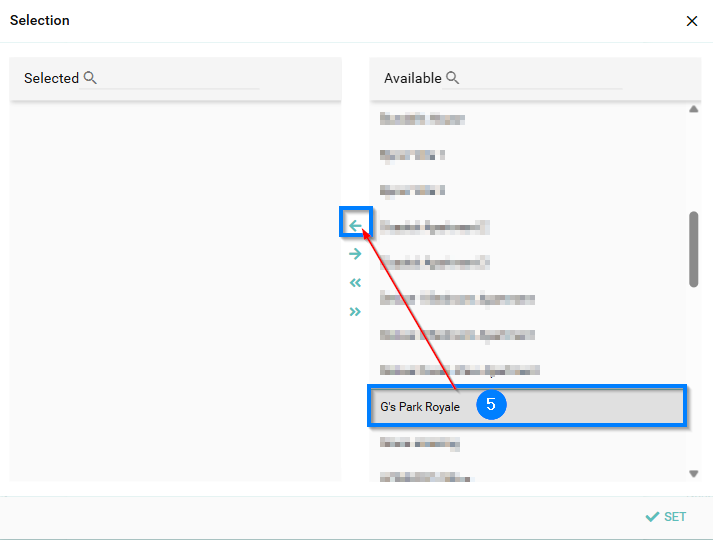Click inside the empty Selected list area
This screenshot has height=540, width=713.
pos(175,290)
